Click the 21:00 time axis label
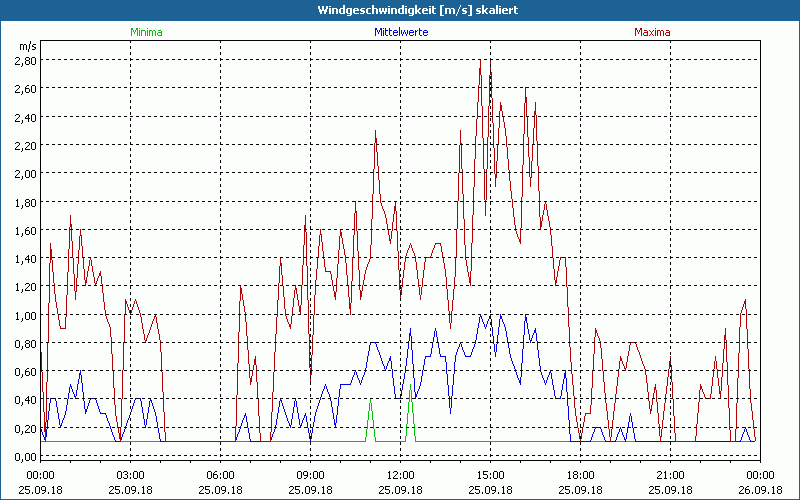800x500 pixels. (670, 475)
